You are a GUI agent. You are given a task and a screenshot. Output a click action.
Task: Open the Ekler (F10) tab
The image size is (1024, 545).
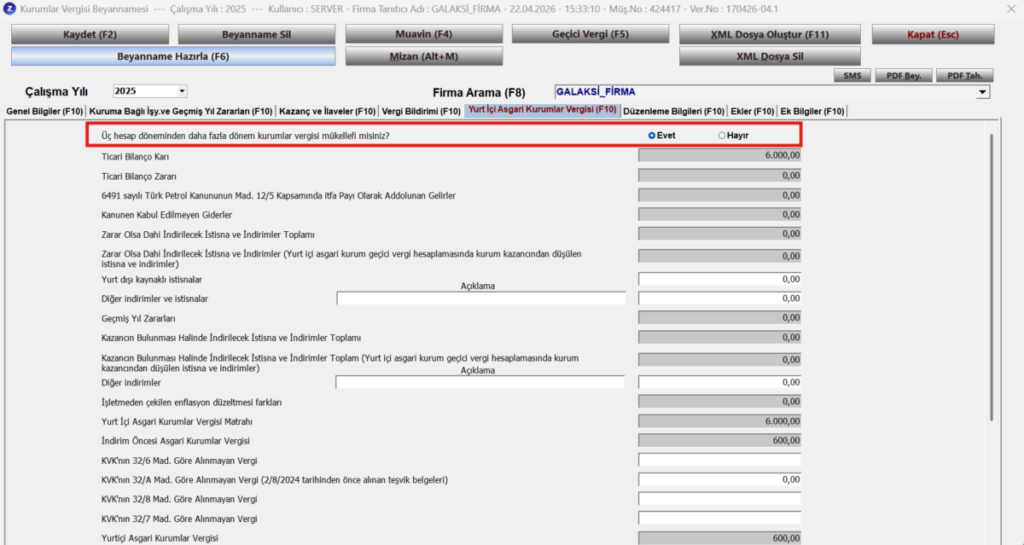pos(752,112)
